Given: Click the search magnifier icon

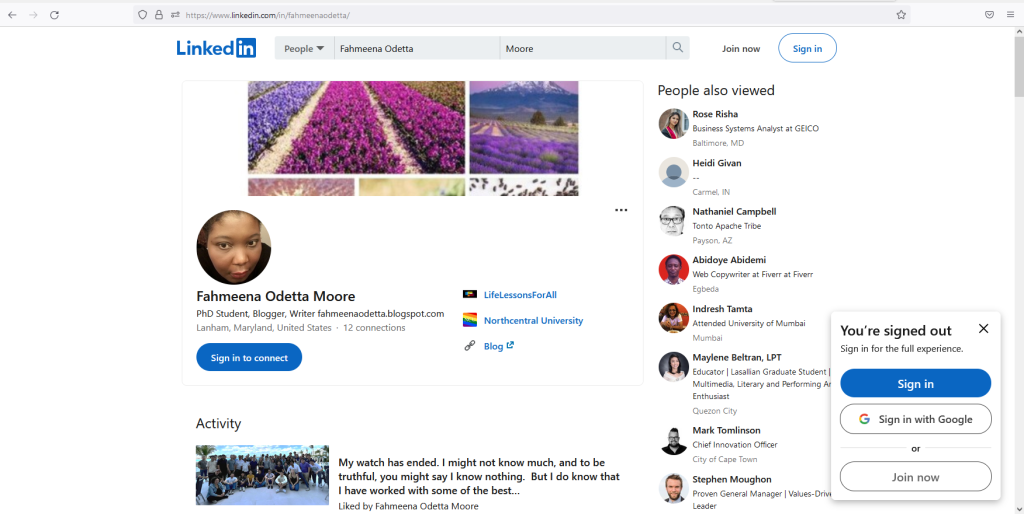Looking at the screenshot, I should (678, 48).
